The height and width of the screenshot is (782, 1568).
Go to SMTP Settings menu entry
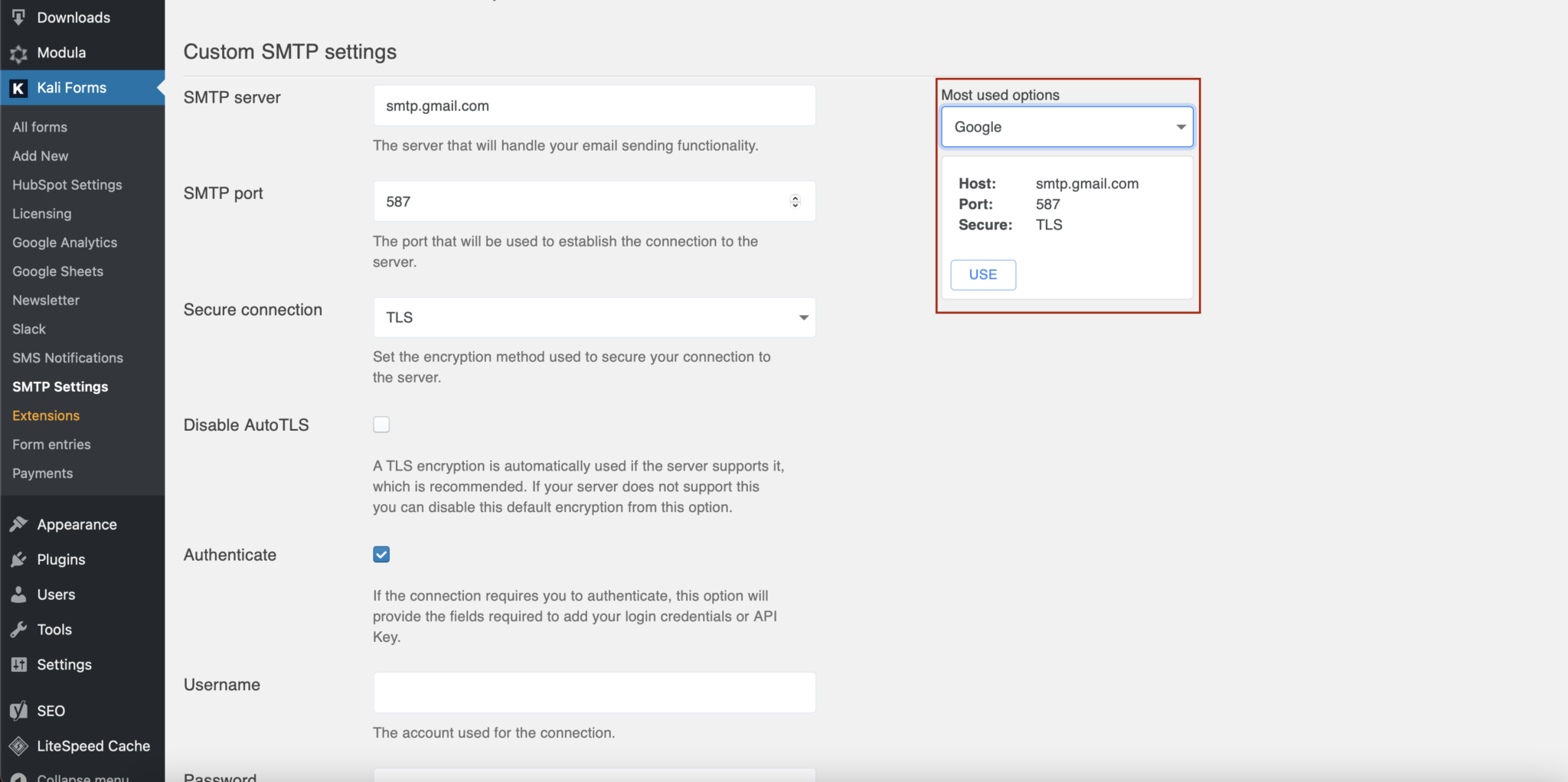[x=60, y=386]
